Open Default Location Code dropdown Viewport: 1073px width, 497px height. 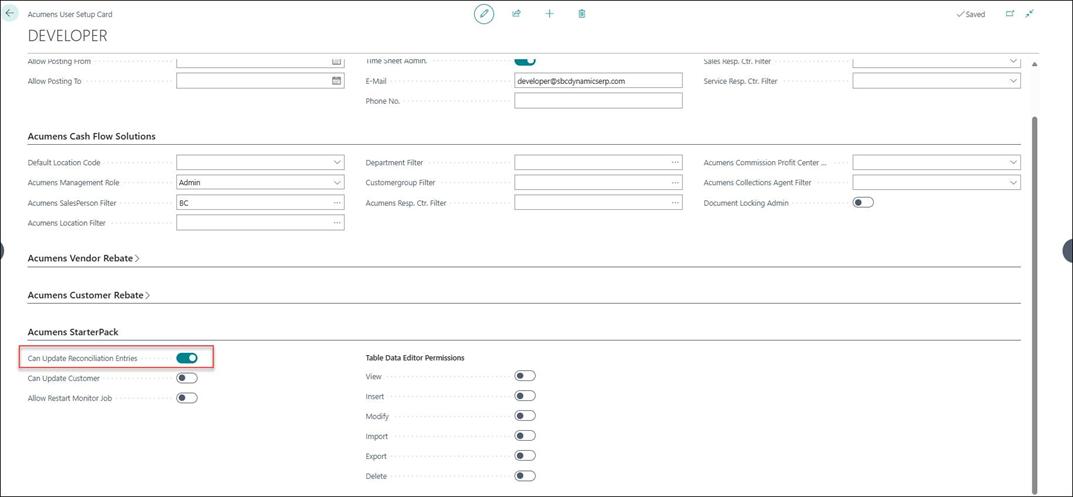point(337,163)
